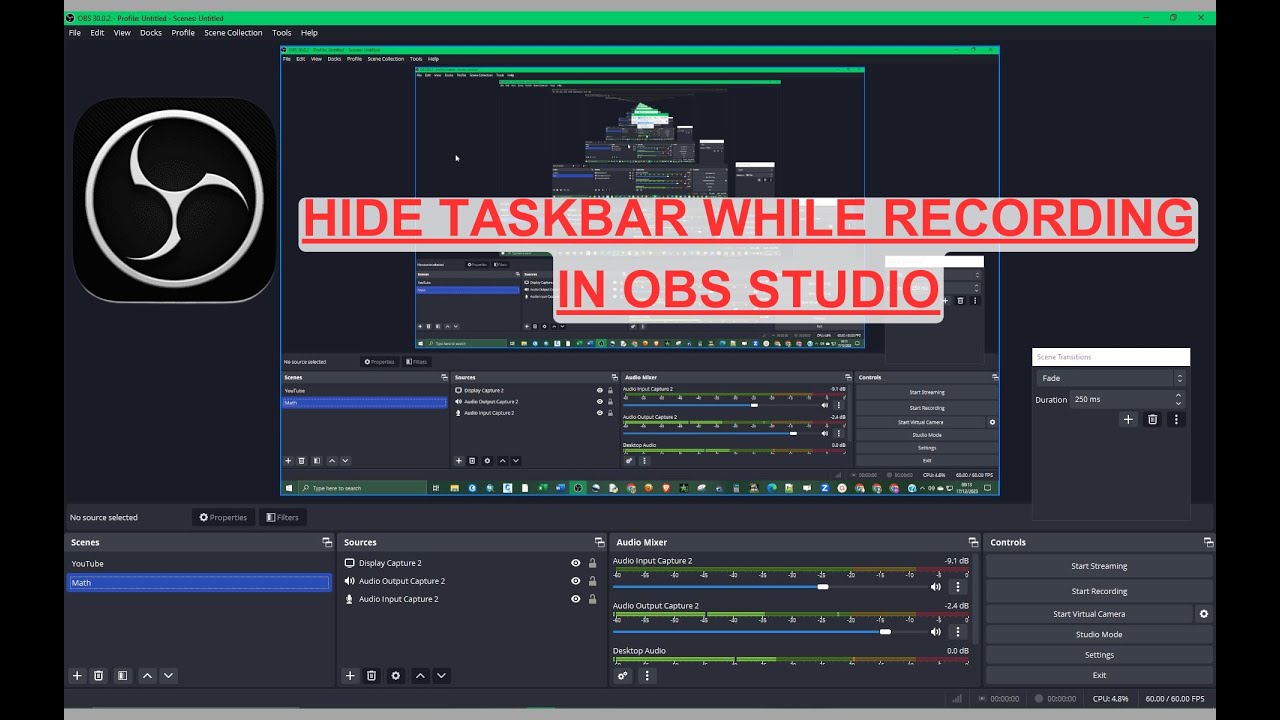
Task: Open the View menu
Action: [122, 33]
